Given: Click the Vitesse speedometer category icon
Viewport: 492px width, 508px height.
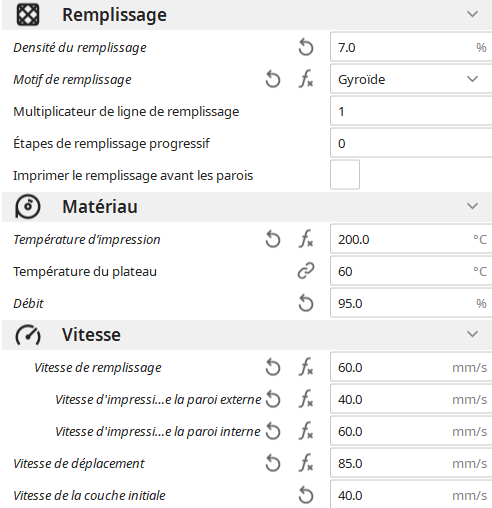Looking at the screenshot, I should pyautogui.click(x=28, y=335).
